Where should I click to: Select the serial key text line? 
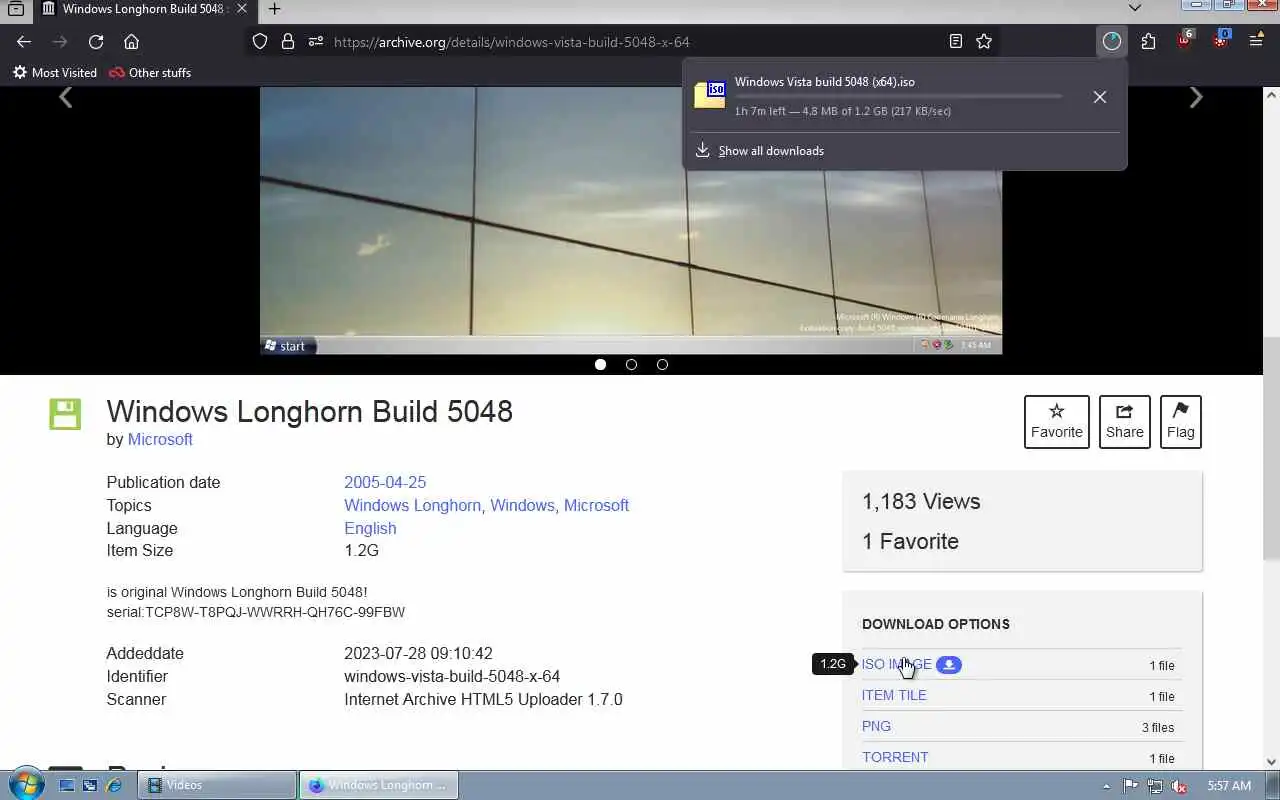point(256,612)
